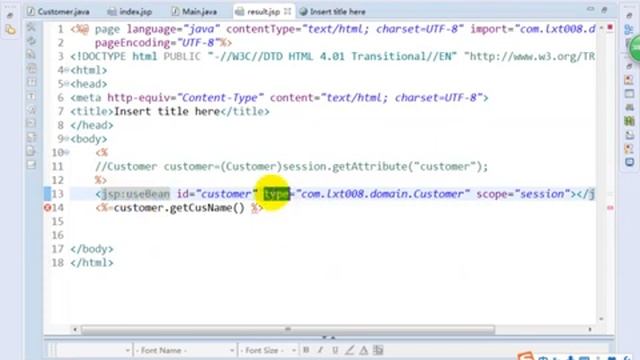The width and height of the screenshot is (640, 360).
Task: Click the commented Customer line 11
Action: coord(291,167)
